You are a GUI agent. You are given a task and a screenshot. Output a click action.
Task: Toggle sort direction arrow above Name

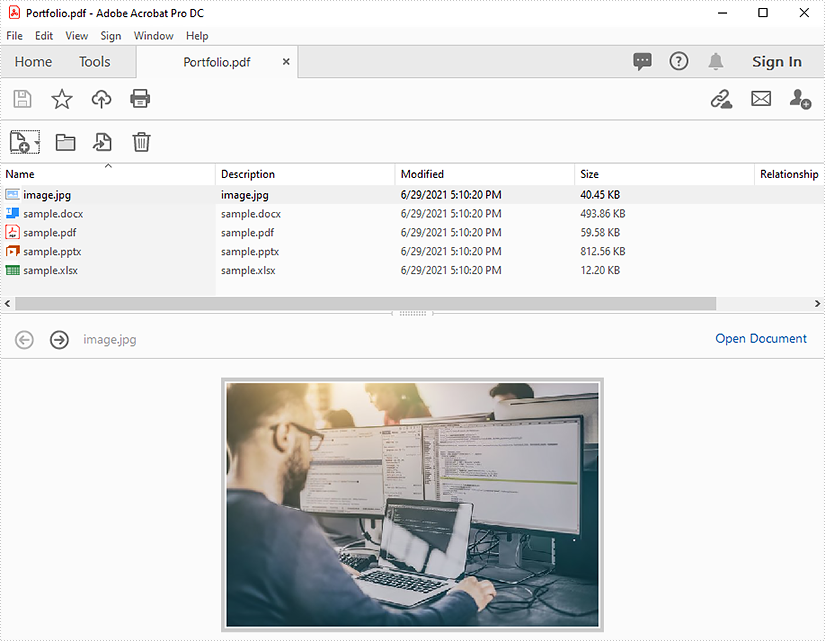(x=108, y=166)
